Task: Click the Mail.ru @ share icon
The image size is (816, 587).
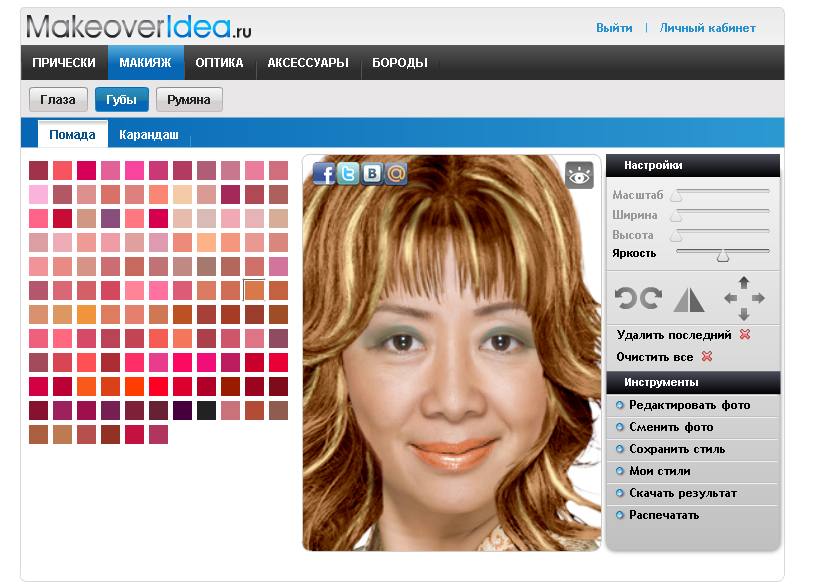Action: click(x=396, y=174)
